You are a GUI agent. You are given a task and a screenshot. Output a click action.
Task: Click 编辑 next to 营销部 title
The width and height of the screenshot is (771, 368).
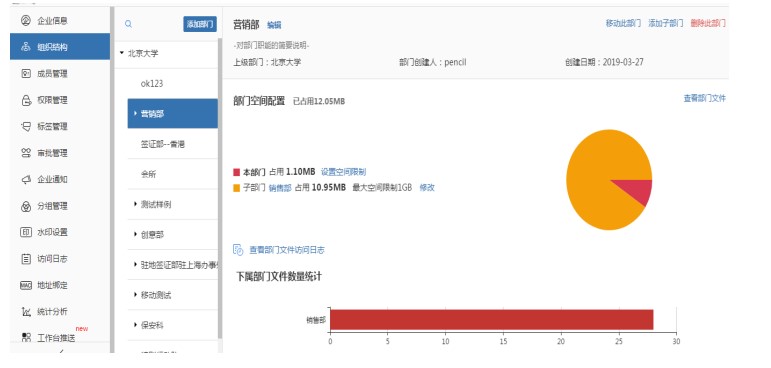pos(274,25)
